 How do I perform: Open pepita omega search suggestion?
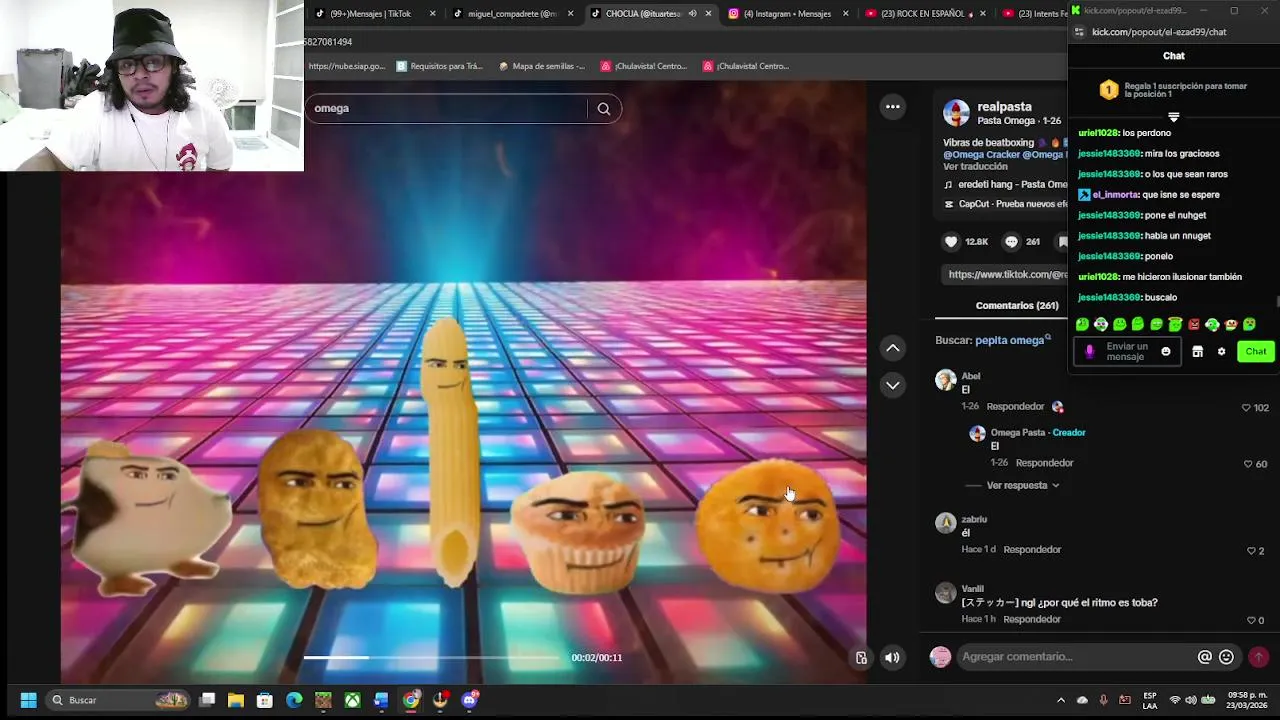click(1010, 341)
